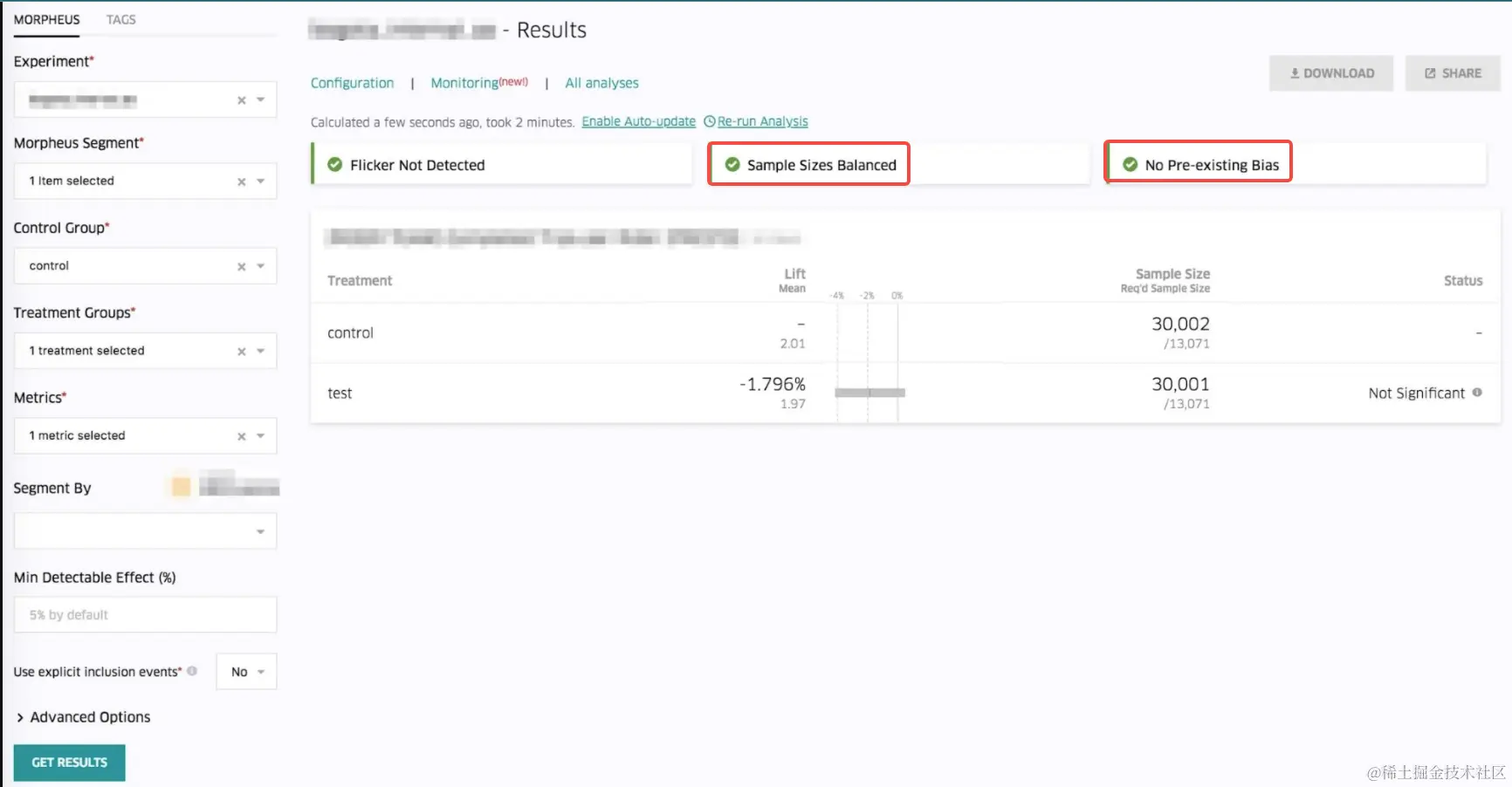Clear the Metrics selection x icon
This screenshot has width=1512, height=787.
242,435
